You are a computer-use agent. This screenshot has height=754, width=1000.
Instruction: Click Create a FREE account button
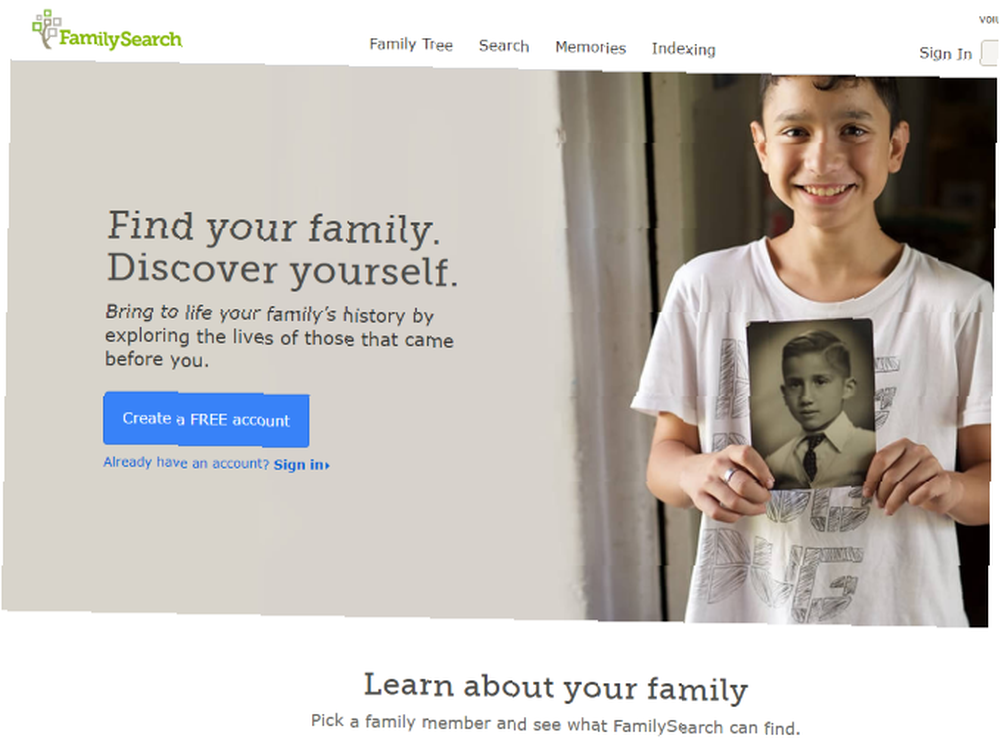coord(206,419)
